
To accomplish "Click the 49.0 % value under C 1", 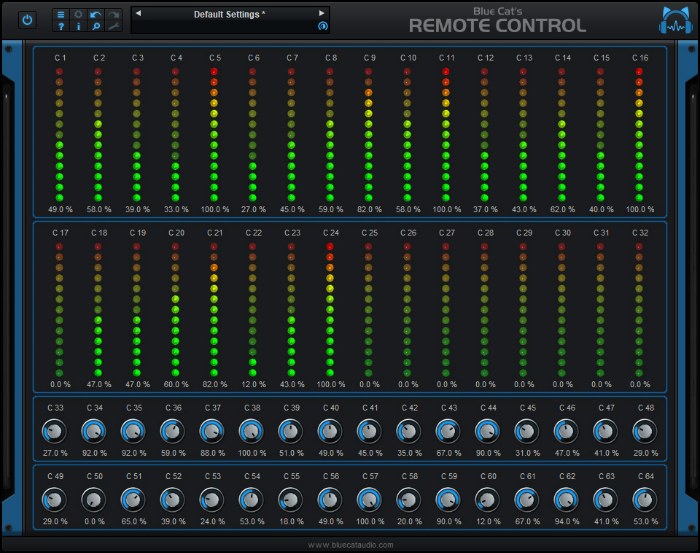I will pyautogui.click(x=60, y=209).
